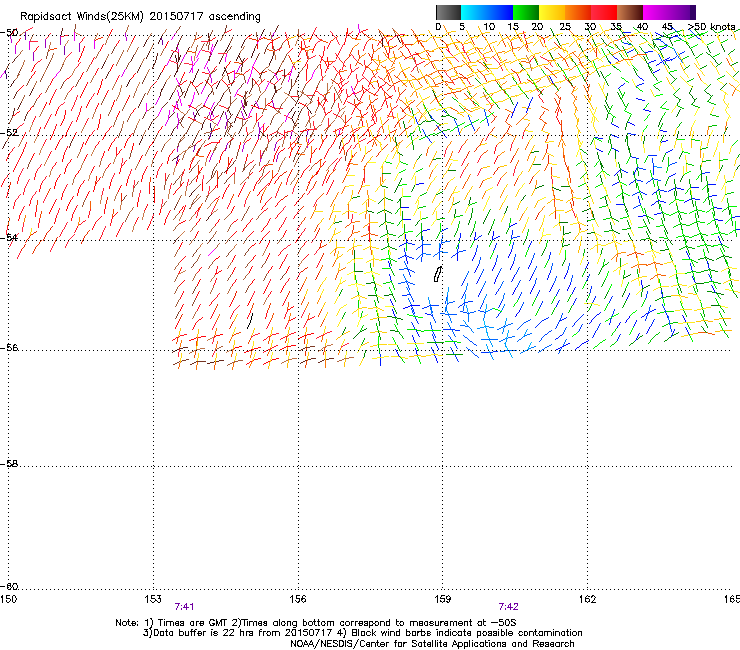Click the '25' color scale label

pyautogui.click(x=565, y=27)
